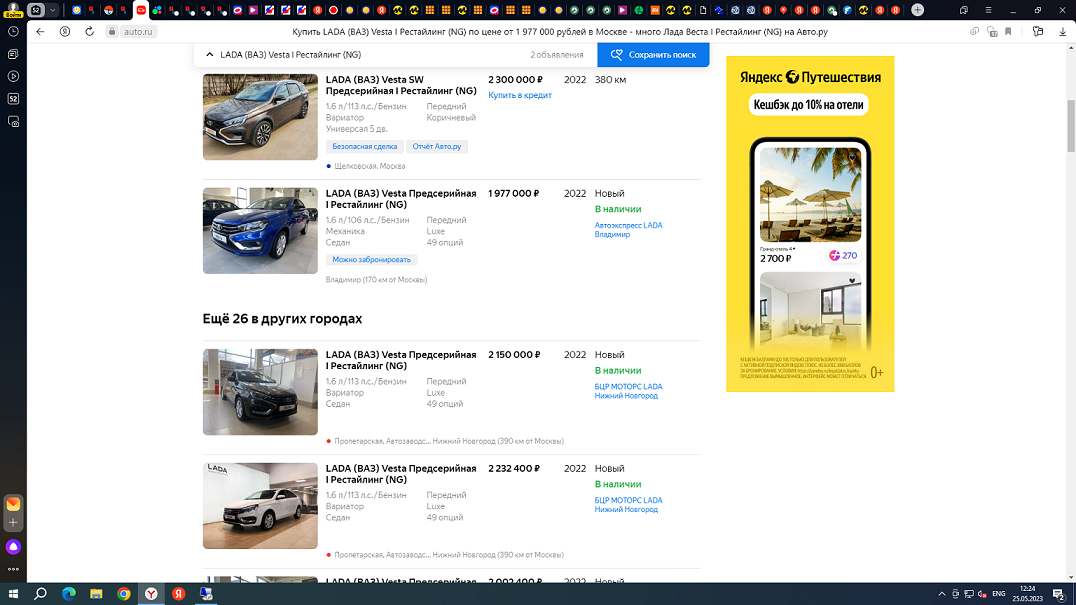
Task: Show hidden tray icons chevron
Action: tap(942, 594)
